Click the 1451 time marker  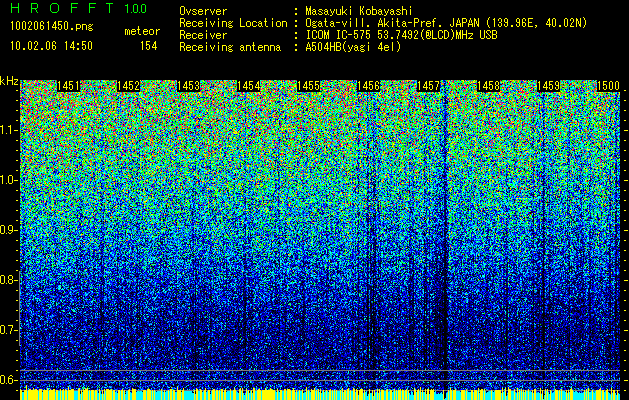point(69,86)
